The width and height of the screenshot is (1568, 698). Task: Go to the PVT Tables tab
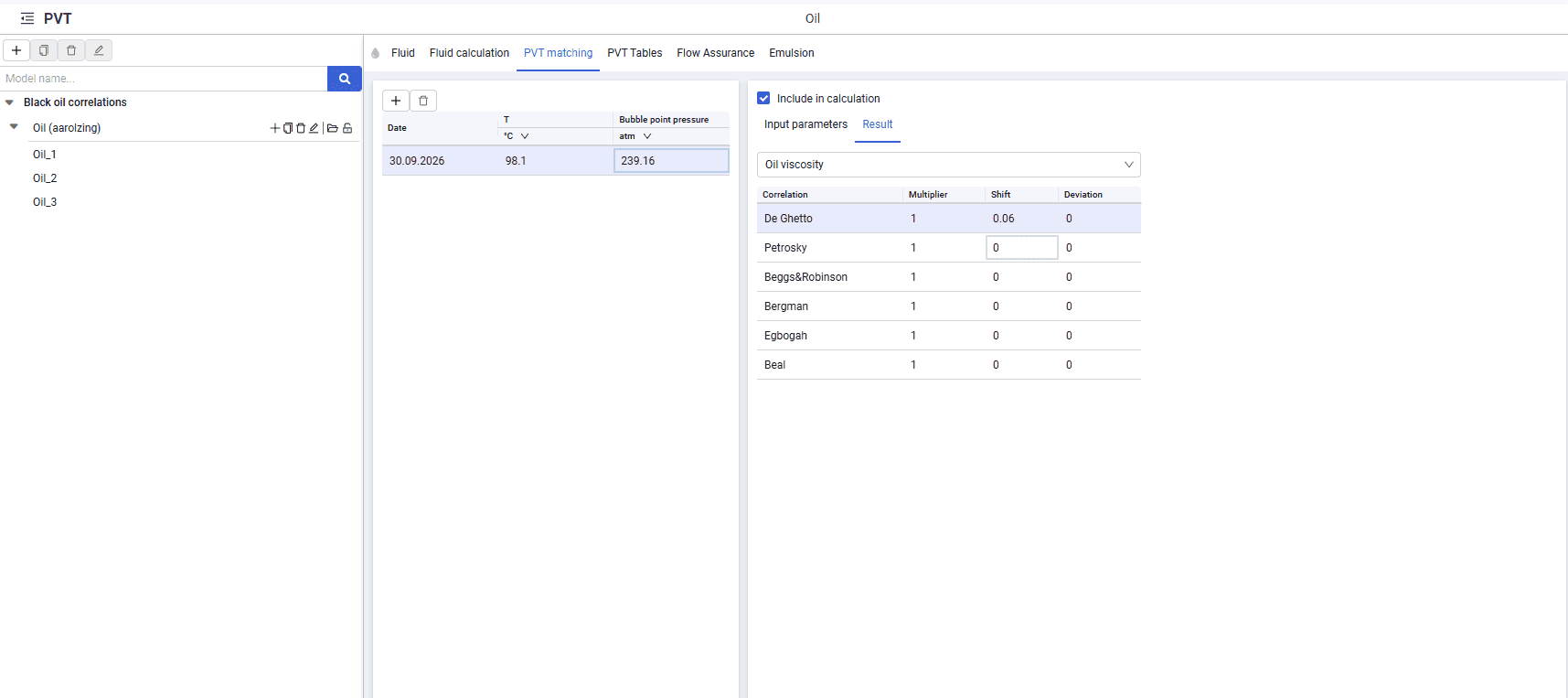click(635, 53)
